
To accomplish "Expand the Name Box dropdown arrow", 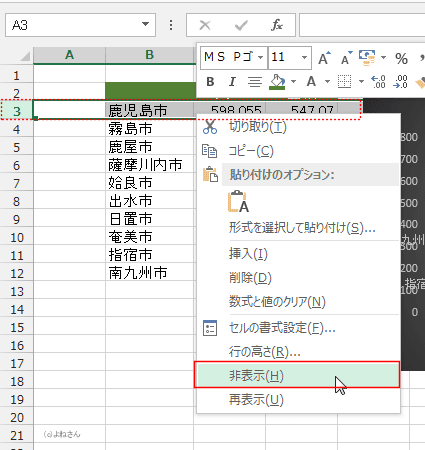I will 145,24.
